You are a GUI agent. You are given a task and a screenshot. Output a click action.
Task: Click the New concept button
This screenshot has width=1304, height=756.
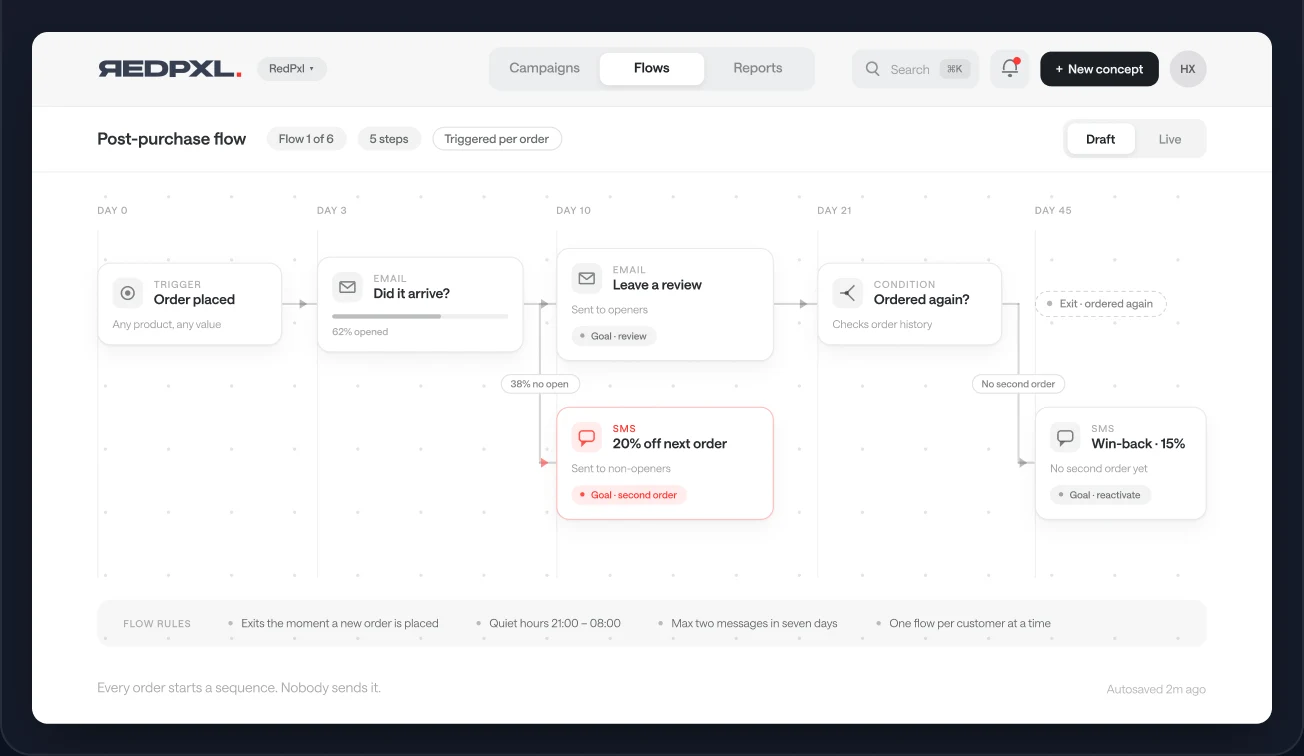pyautogui.click(x=1099, y=69)
